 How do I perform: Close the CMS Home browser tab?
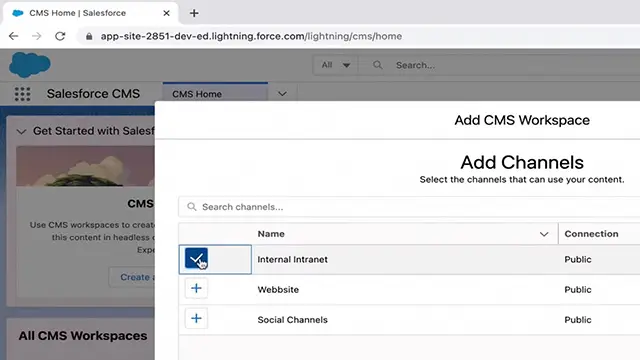166,13
